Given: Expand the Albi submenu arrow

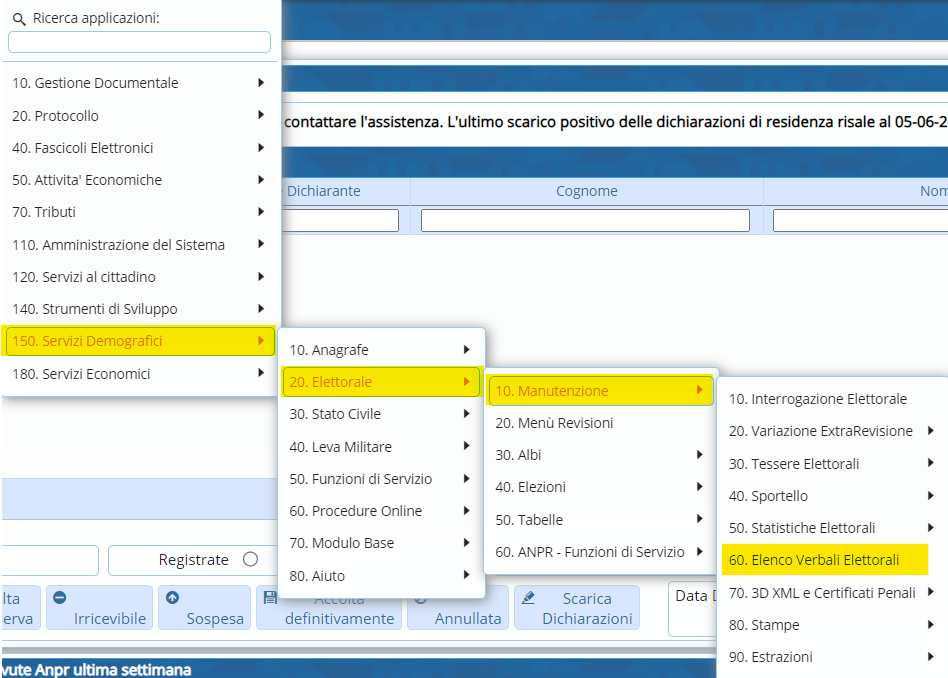Looking at the screenshot, I should click(699, 455).
